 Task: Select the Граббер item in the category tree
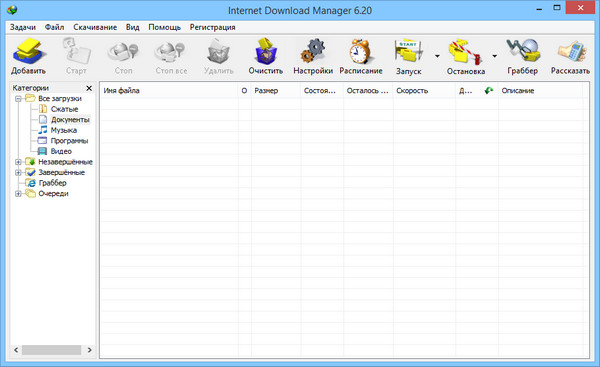click(x=52, y=183)
